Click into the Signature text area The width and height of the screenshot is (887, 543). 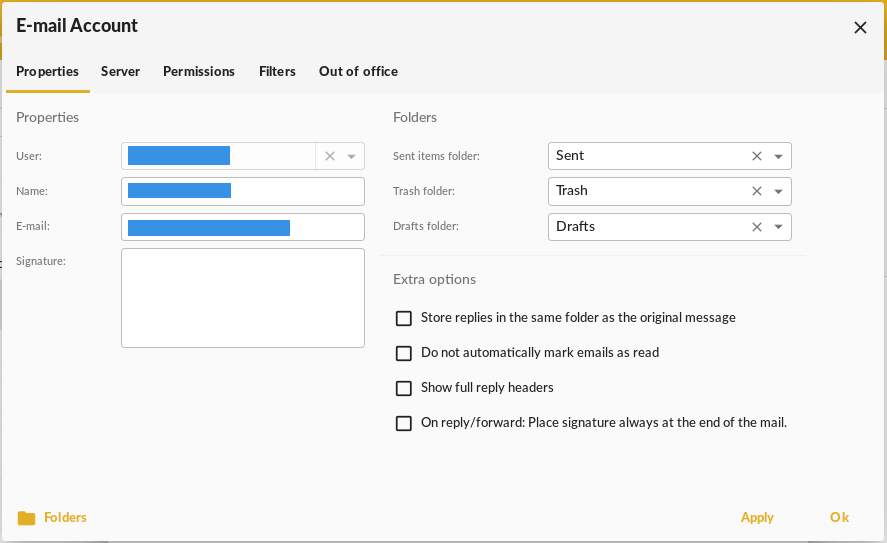(x=243, y=298)
